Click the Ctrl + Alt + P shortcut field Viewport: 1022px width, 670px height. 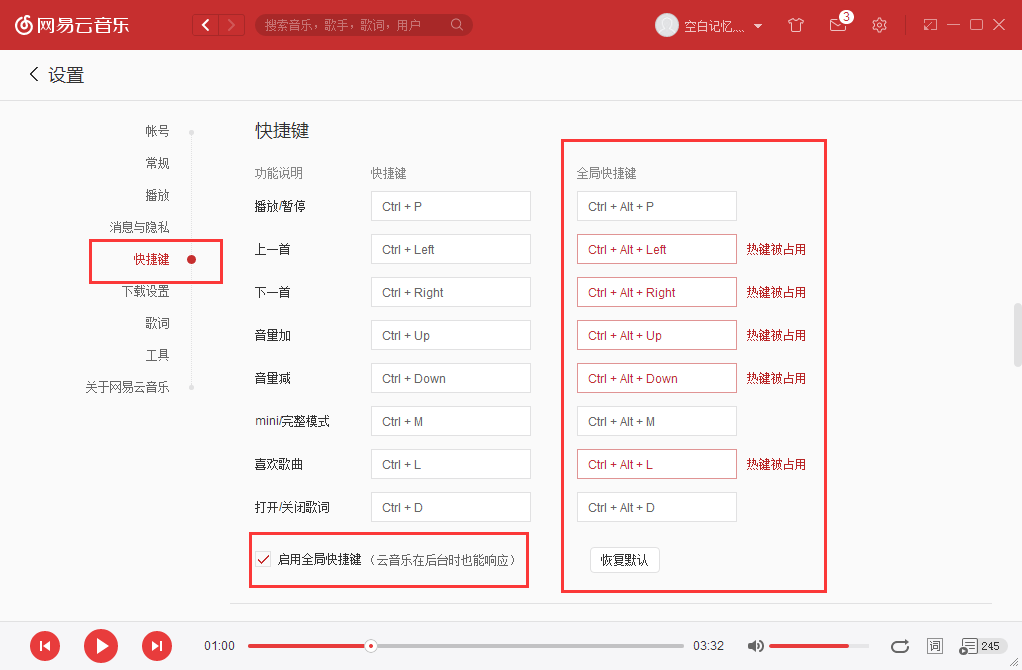656,205
